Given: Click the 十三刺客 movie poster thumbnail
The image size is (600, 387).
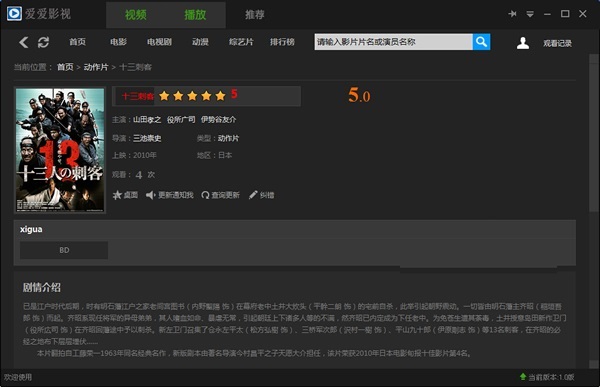Looking at the screenshot, I should click(x=60, y=150).
